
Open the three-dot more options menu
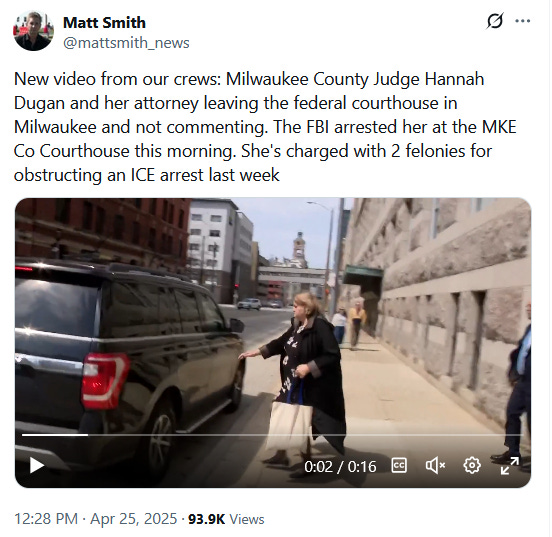coord(522,21)
